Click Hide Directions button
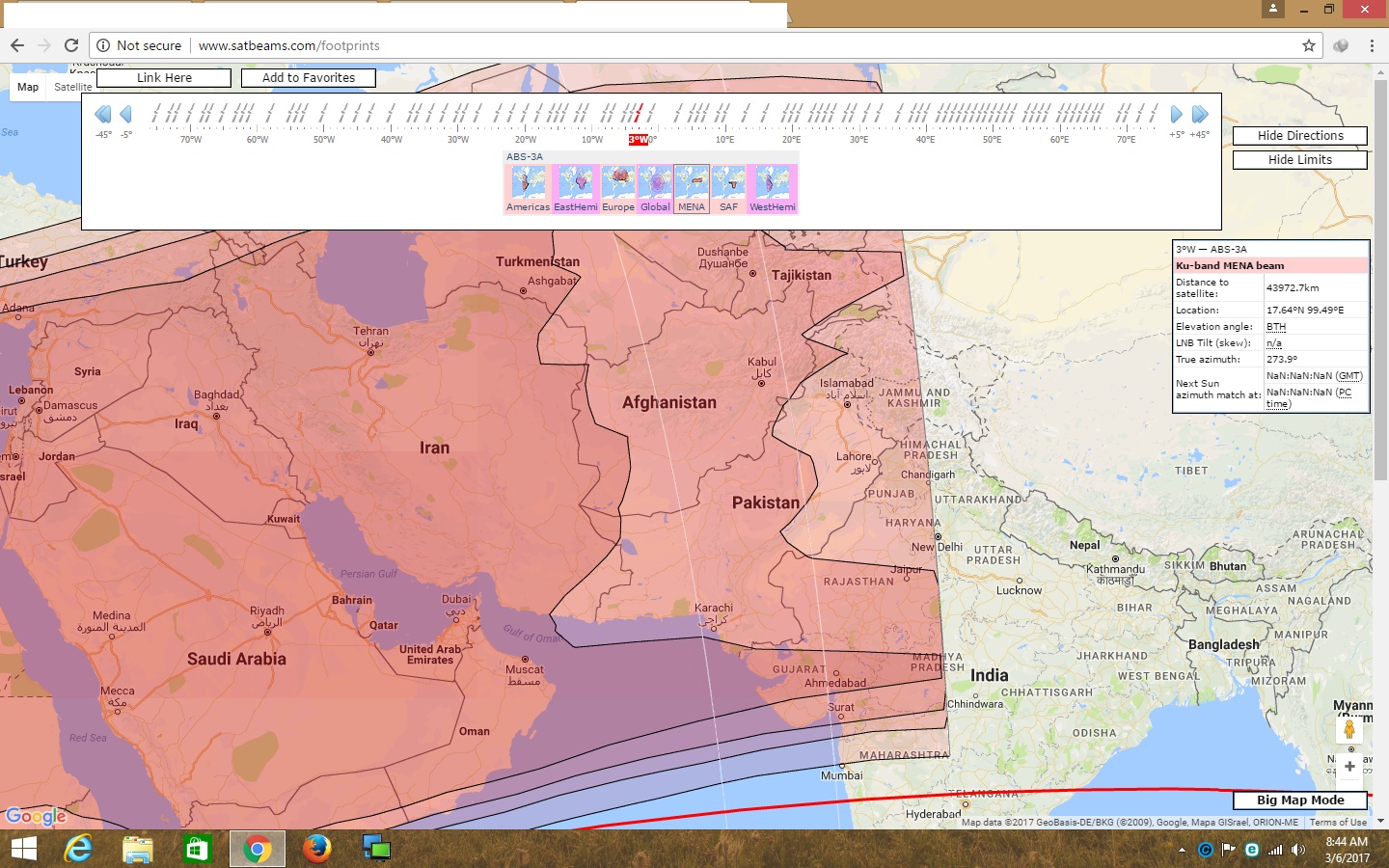The height and width of the screenshot is (868, 1389). click(1300, 136)
